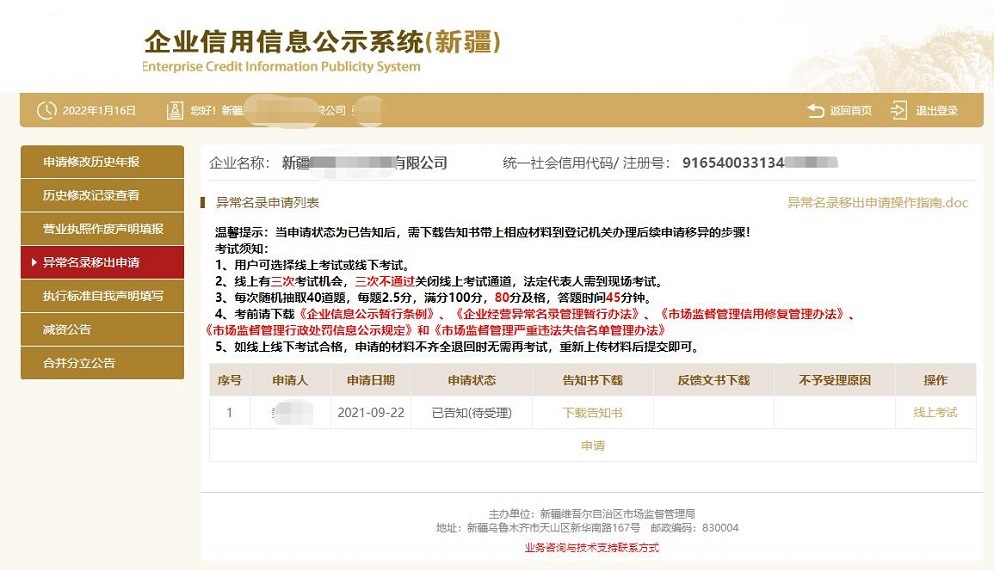
Task: Open 执行标准自我声明填写 from the sidebar
Action: (102, 296)
